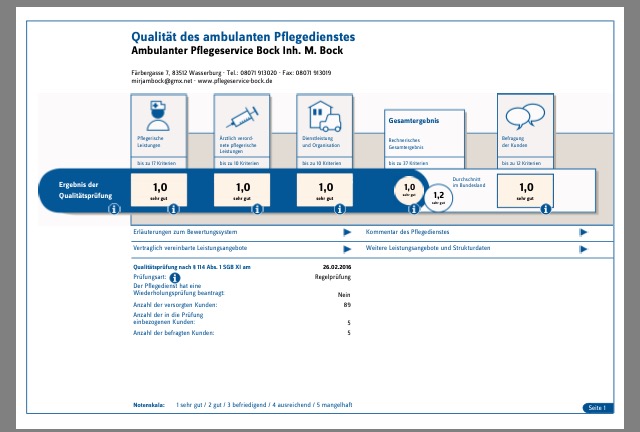Click 'Ambulanter Pflegeservice Bock' heading
Viewport: 640px width, 432px height.
(237, 51)
